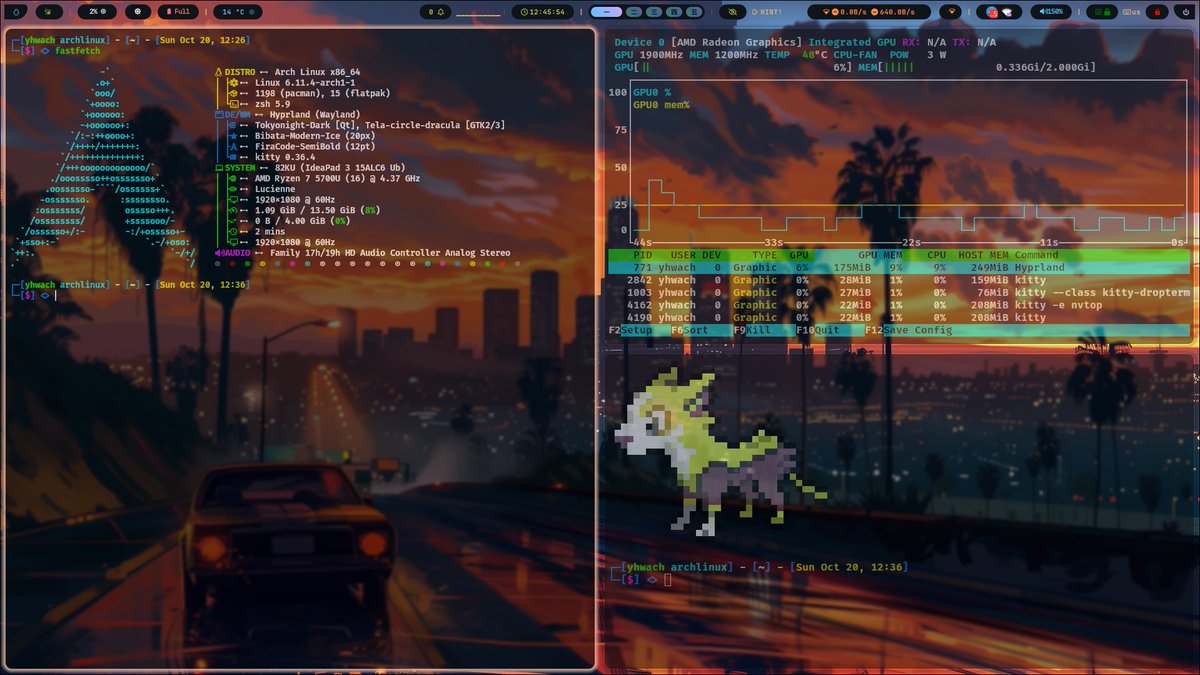Click the keyboard layout us indicator
This screenshot has height=675, width=1200.
1132,11
